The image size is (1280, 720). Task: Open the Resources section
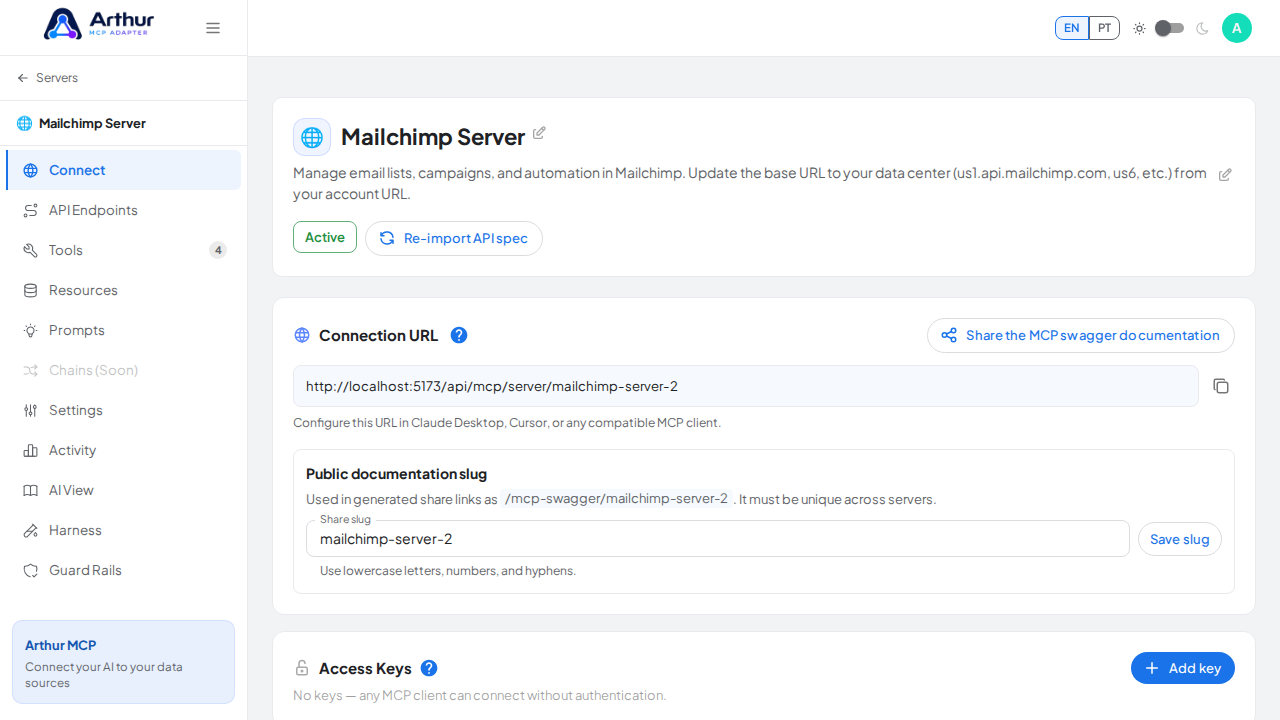(124, 290)
